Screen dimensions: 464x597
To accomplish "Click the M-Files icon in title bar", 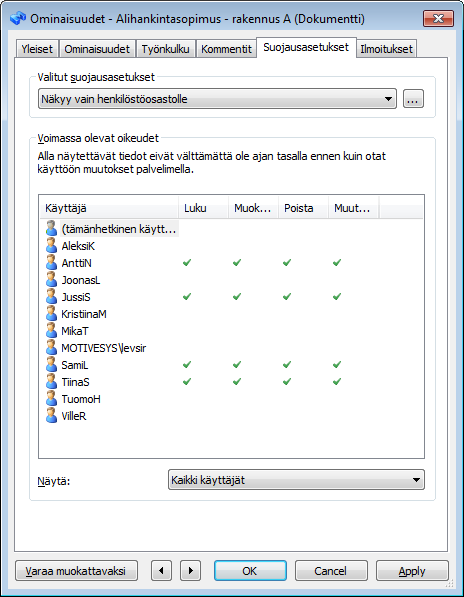I will pyautogui.click(x=18, y=18).
